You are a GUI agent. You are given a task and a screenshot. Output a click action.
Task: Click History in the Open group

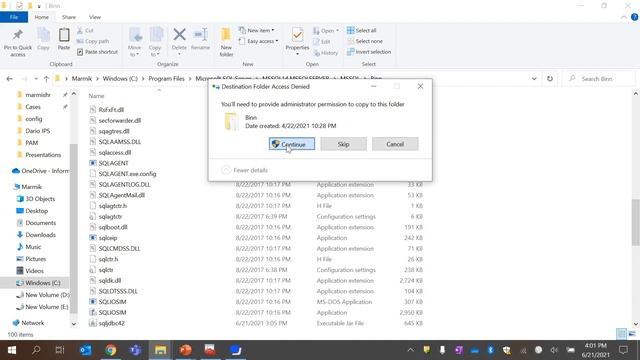(x=326, y=53)
